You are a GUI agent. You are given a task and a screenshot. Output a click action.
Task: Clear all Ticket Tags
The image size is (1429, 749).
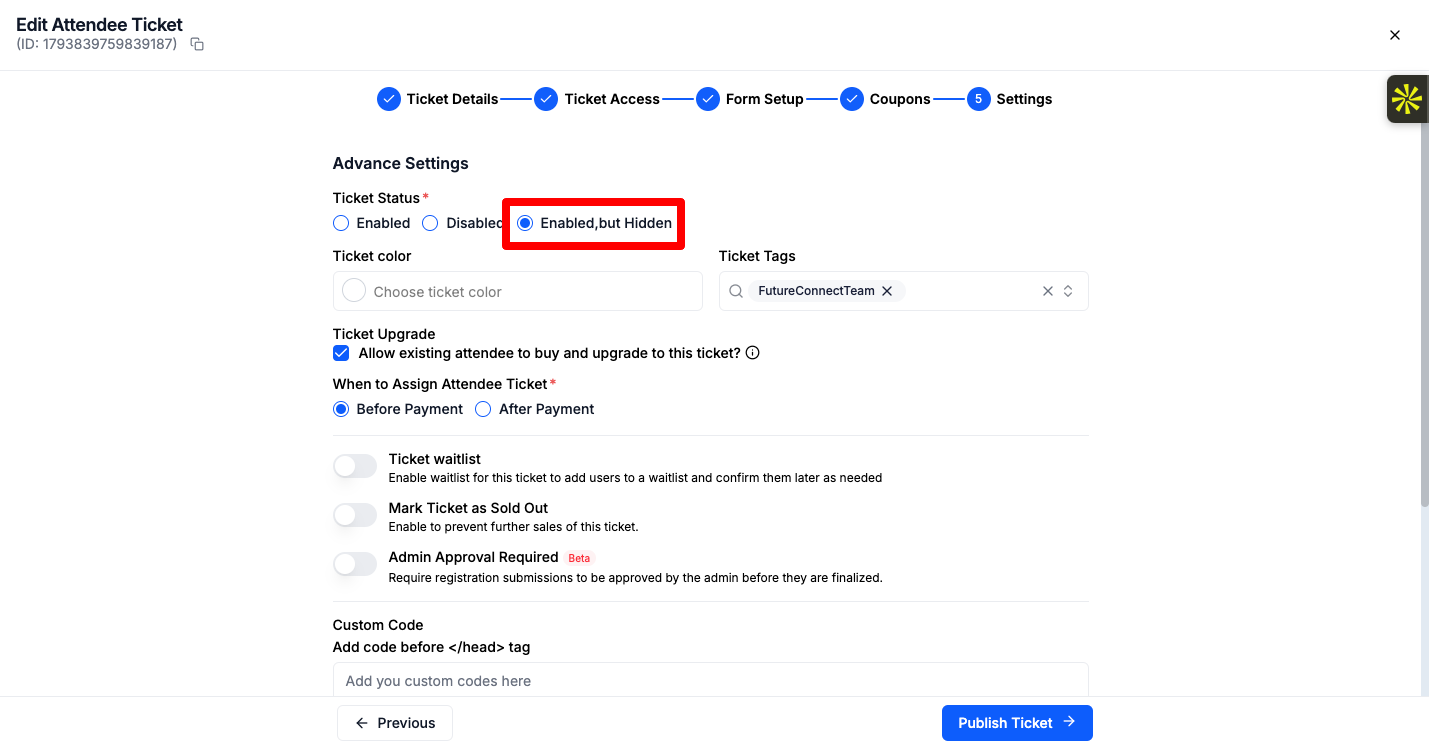1048,291
